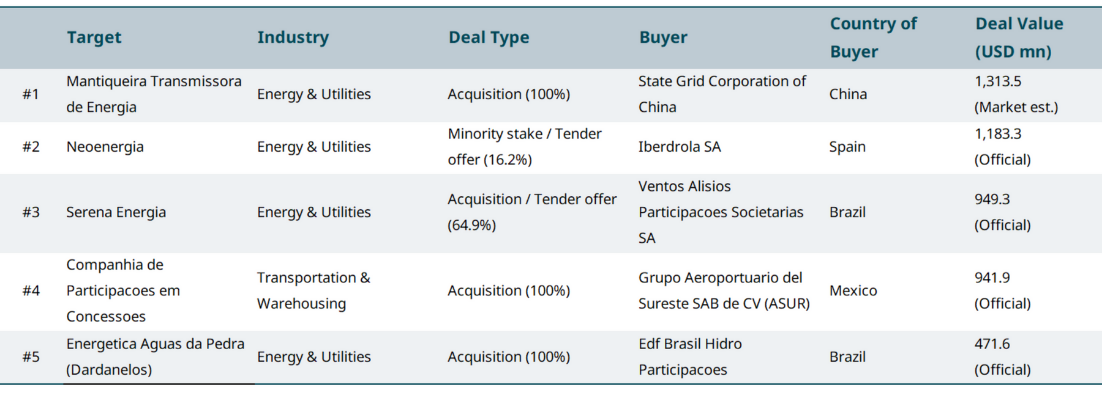
Task: Click the Deal Value (USD mn) header
Action: (x=1019, y=37)
